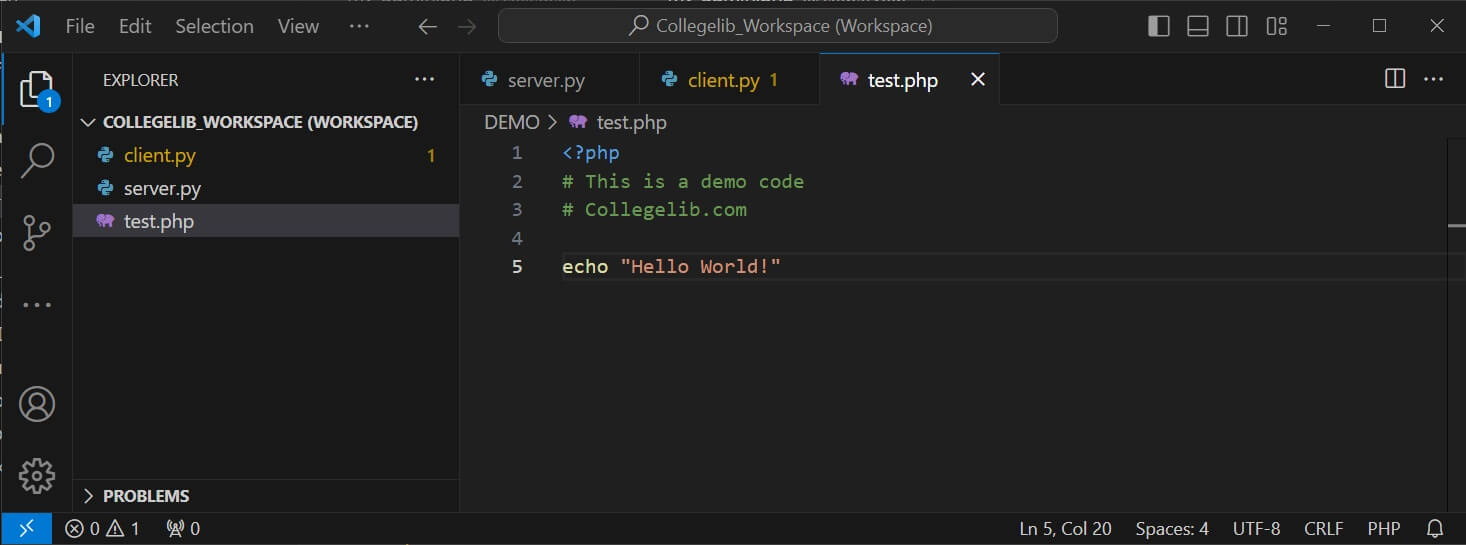
Task: Open the Customize Layout icon
Action: click(1276, 26)
